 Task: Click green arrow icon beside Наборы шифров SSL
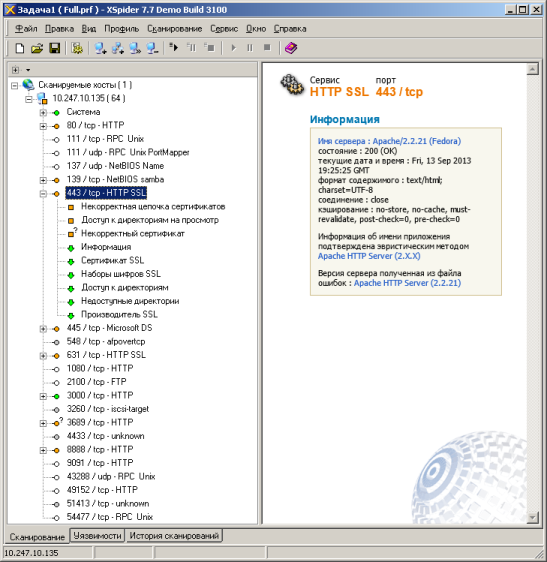click(71, 275)
